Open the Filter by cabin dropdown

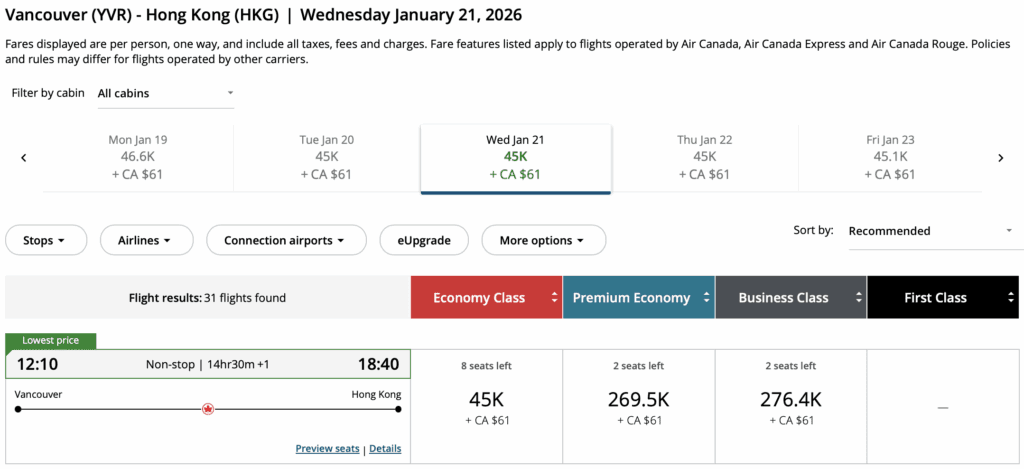coord(165,94)
